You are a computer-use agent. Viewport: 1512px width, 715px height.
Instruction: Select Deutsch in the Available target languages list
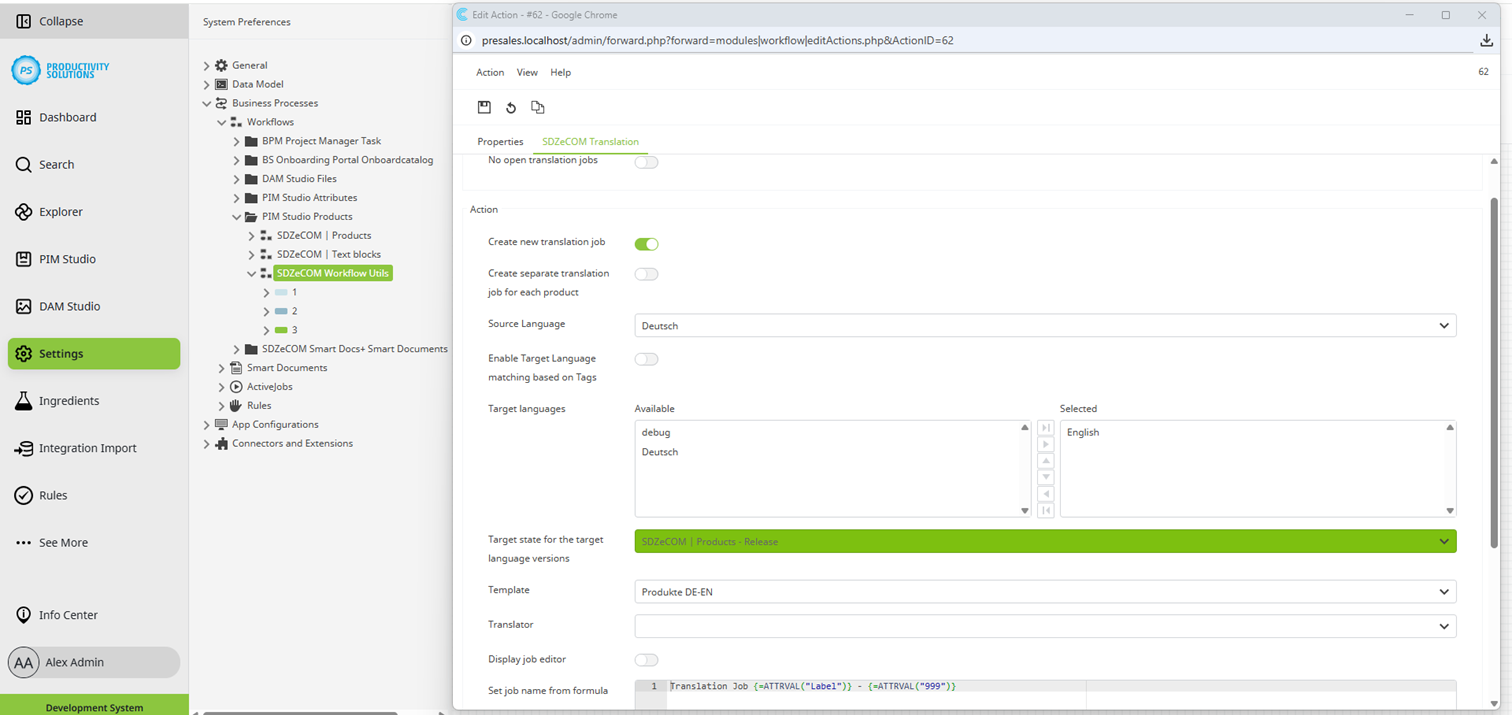click(659, 452)
